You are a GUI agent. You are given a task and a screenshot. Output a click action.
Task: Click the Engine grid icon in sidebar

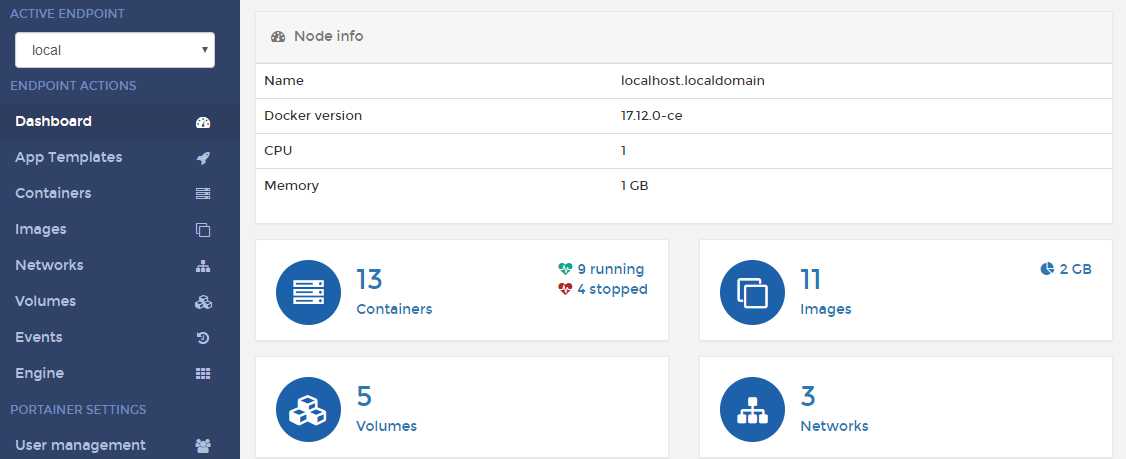[203, 374]
